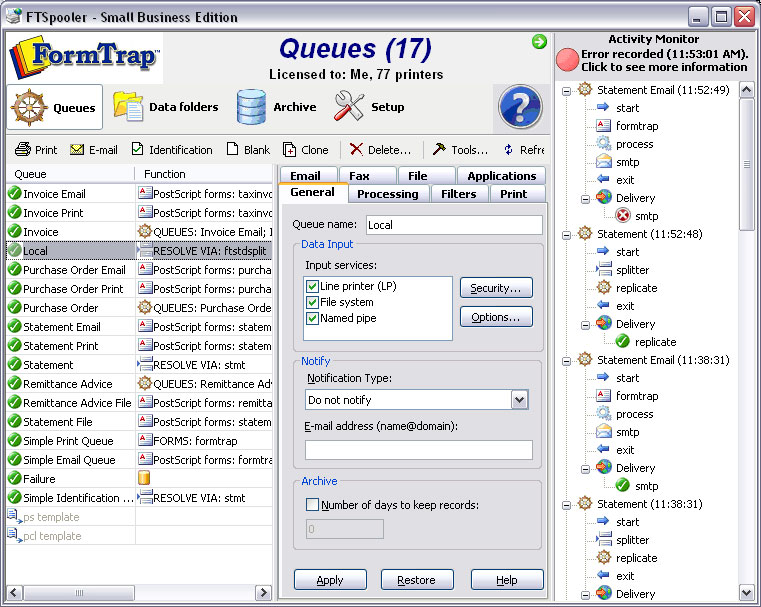Toggle the Named pipe checkbox
761x607 pixels.
312,319
